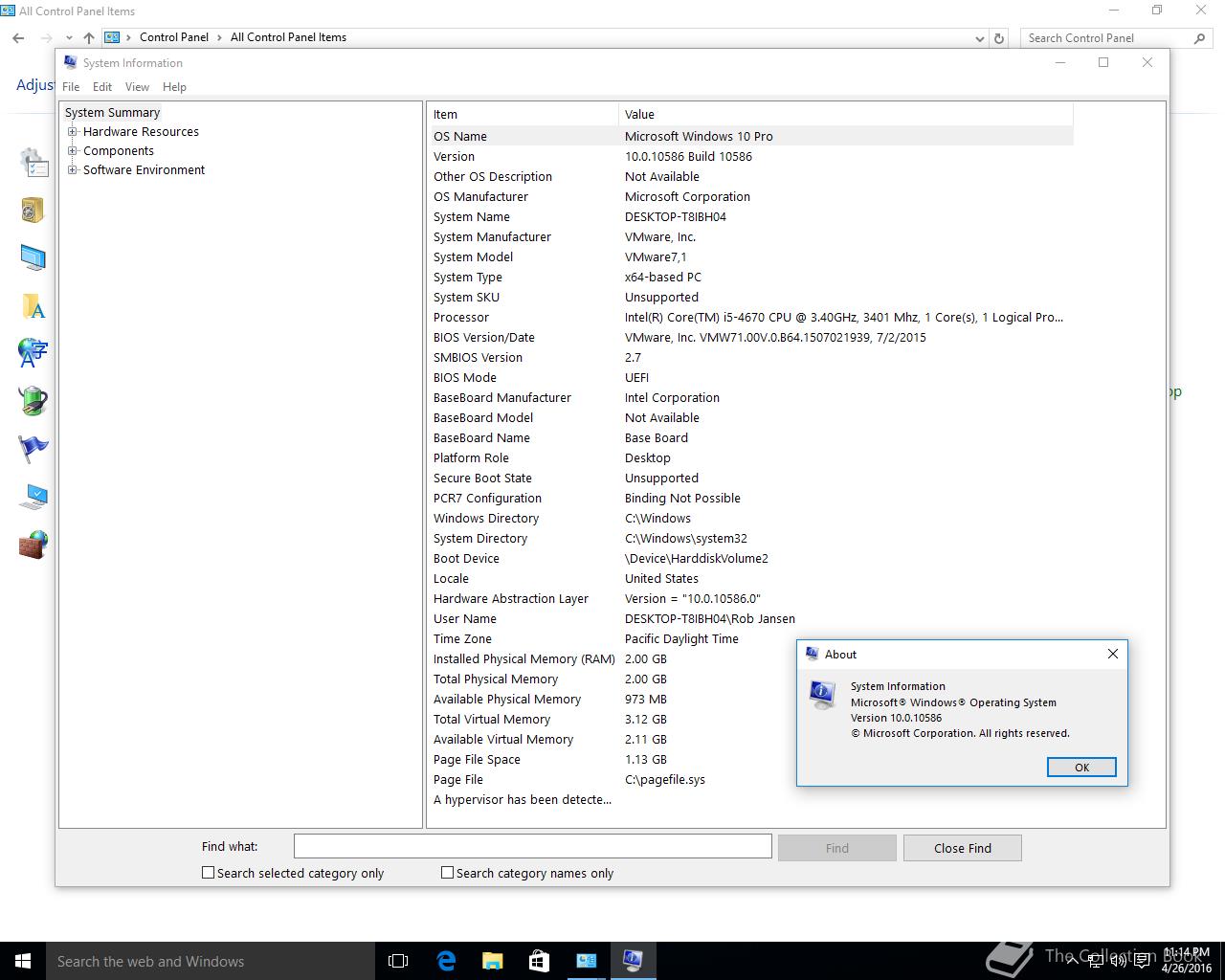Viewport: 1225px width, 980px height.
Task: Open Power Options battery icon in Control Panel
Action: 33,400
